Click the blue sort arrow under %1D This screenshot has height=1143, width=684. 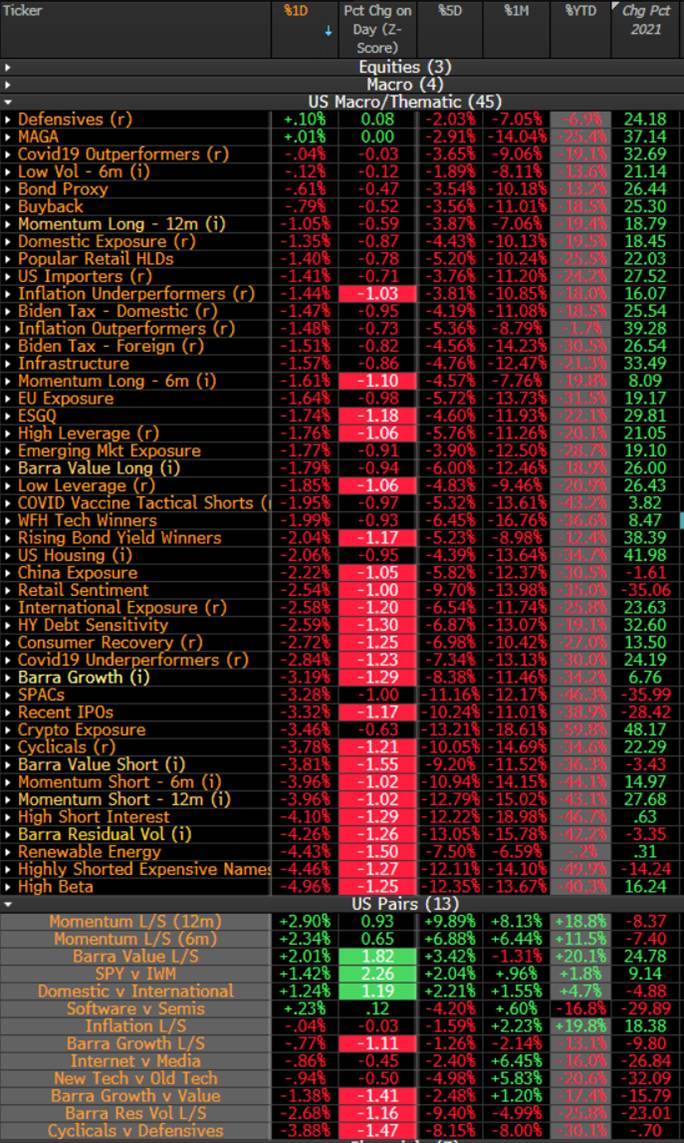point(329,31)
